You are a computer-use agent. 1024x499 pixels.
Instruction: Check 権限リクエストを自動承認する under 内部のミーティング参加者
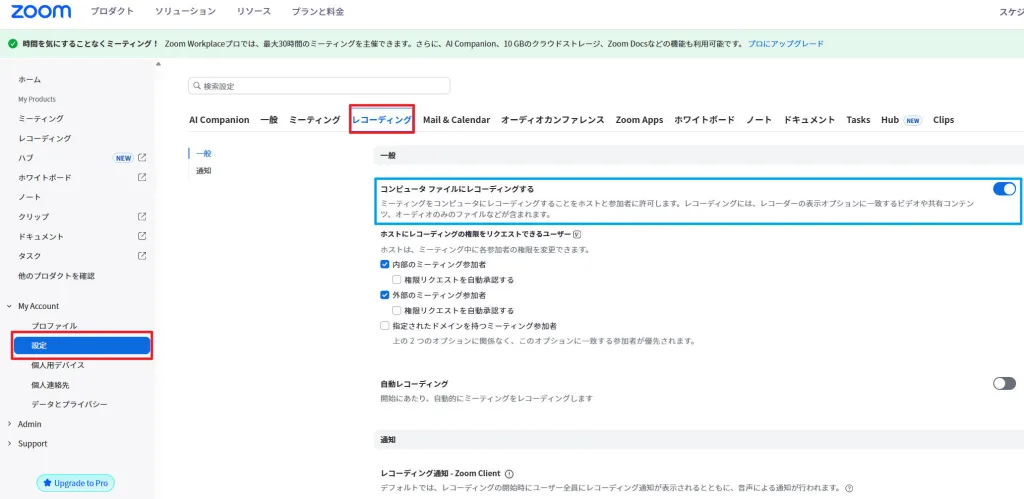396,280
